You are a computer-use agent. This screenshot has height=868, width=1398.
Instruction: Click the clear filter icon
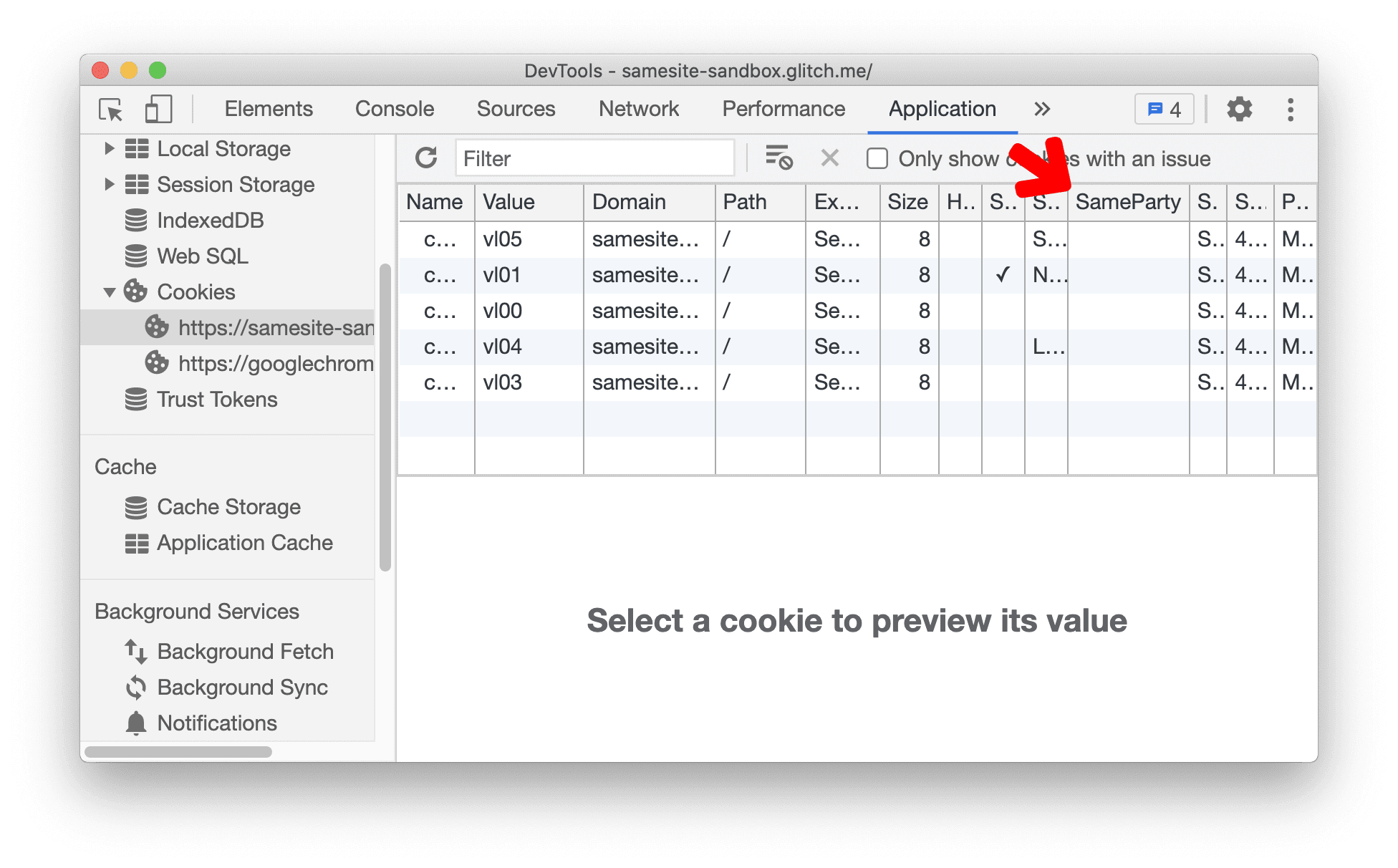[x=828, y=160]
